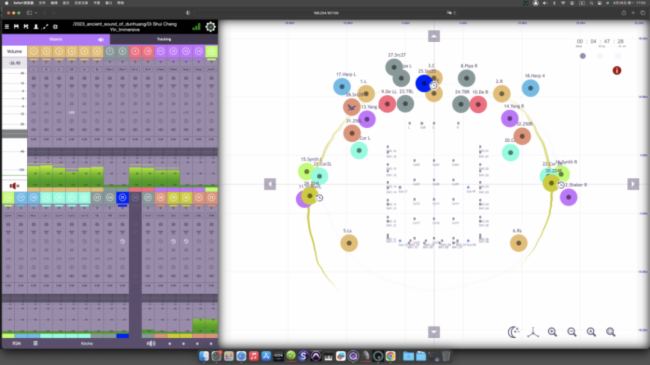Click the green signal strength bars icon
This screenshot has height=365, width=650.
coord(196,27)
